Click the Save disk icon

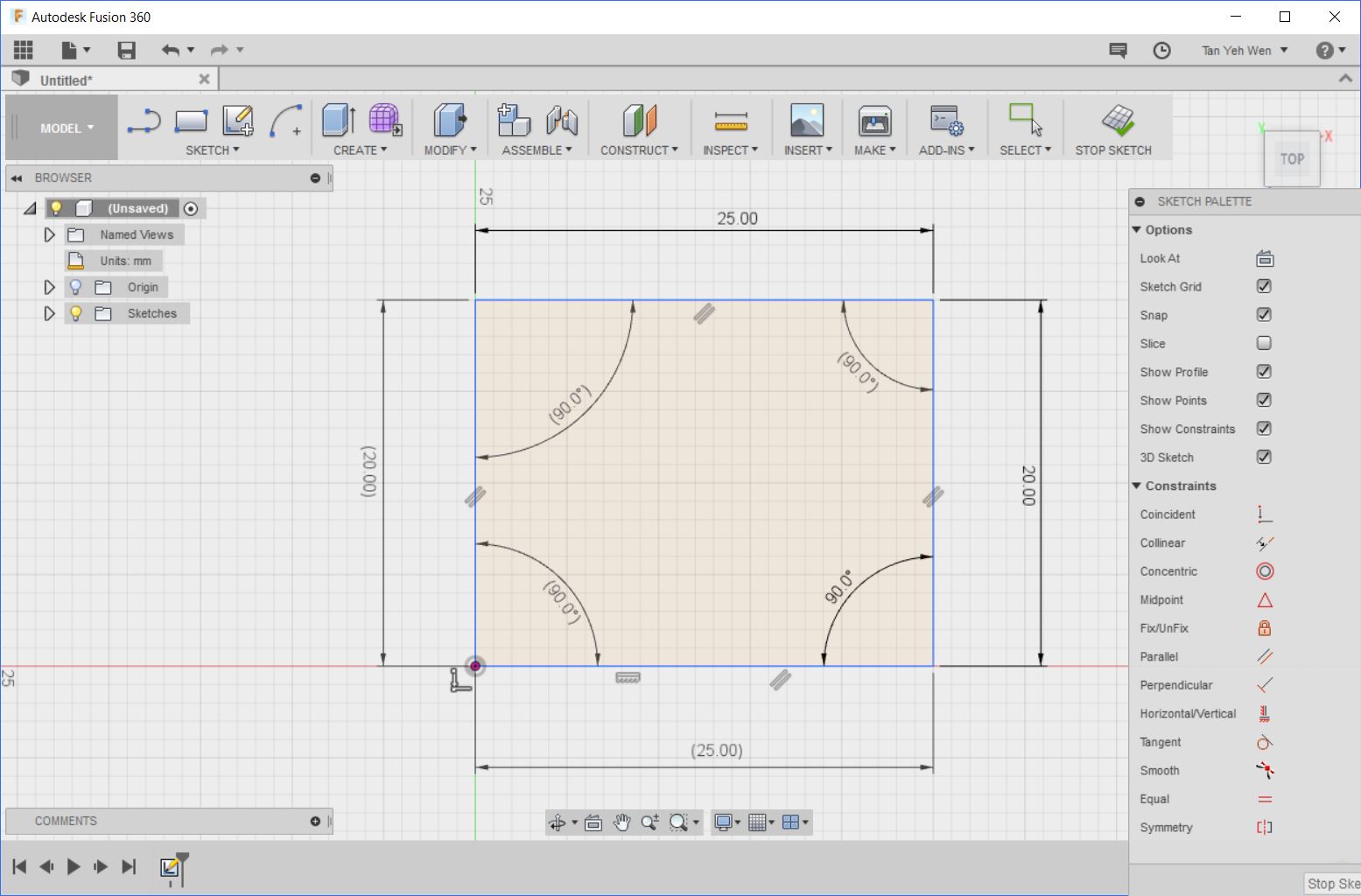(127, 50)
